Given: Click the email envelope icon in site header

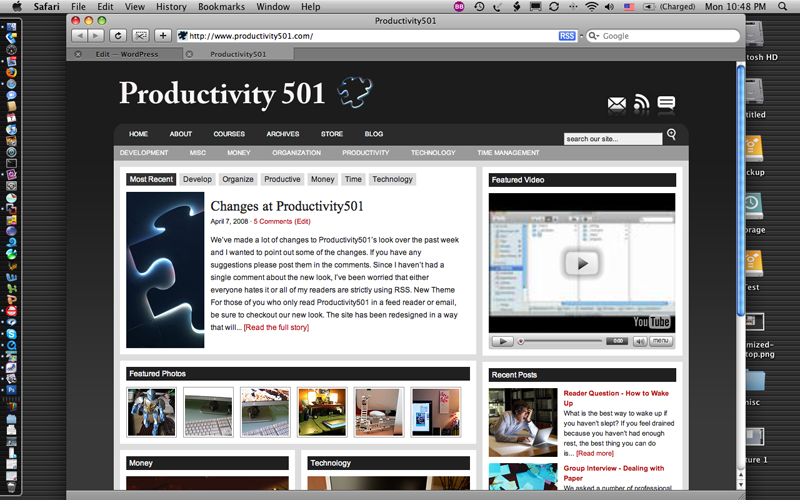Looking at the screenshot, I should click(616, 104).
